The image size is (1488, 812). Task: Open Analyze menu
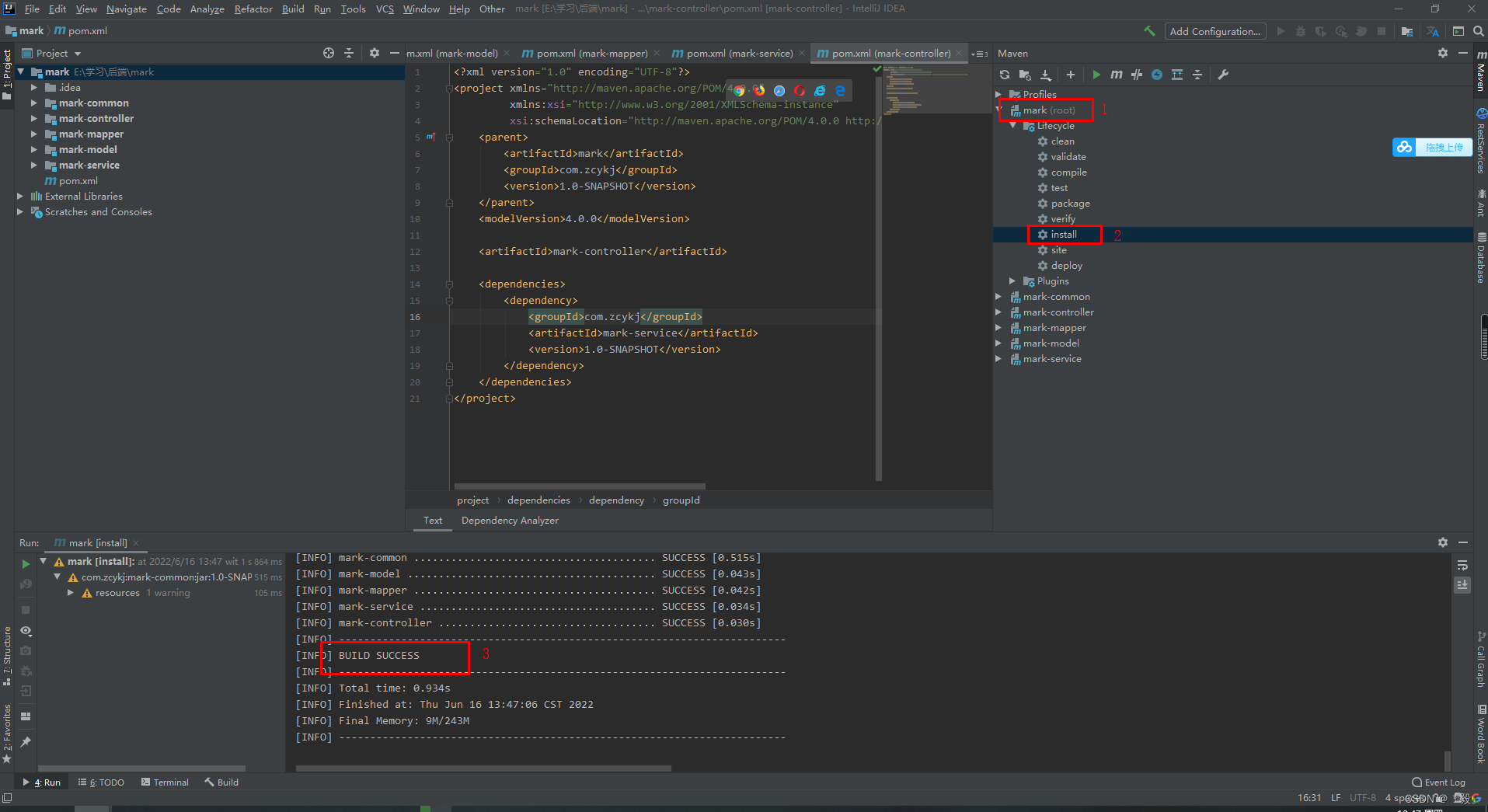[207, 9]
